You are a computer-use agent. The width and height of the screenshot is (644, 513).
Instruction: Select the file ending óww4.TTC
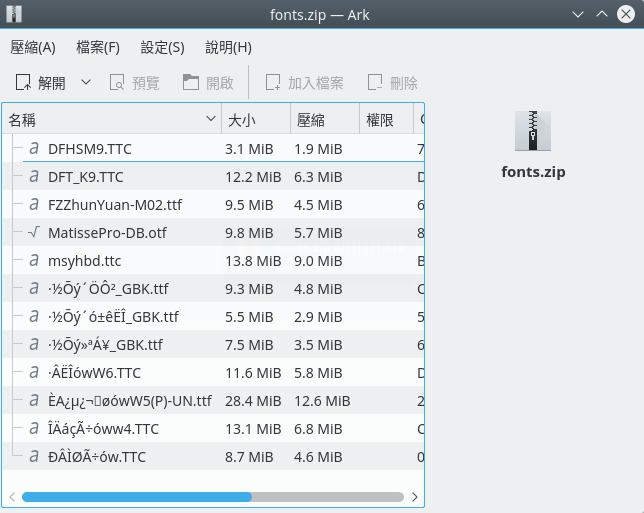coord(103,429)
